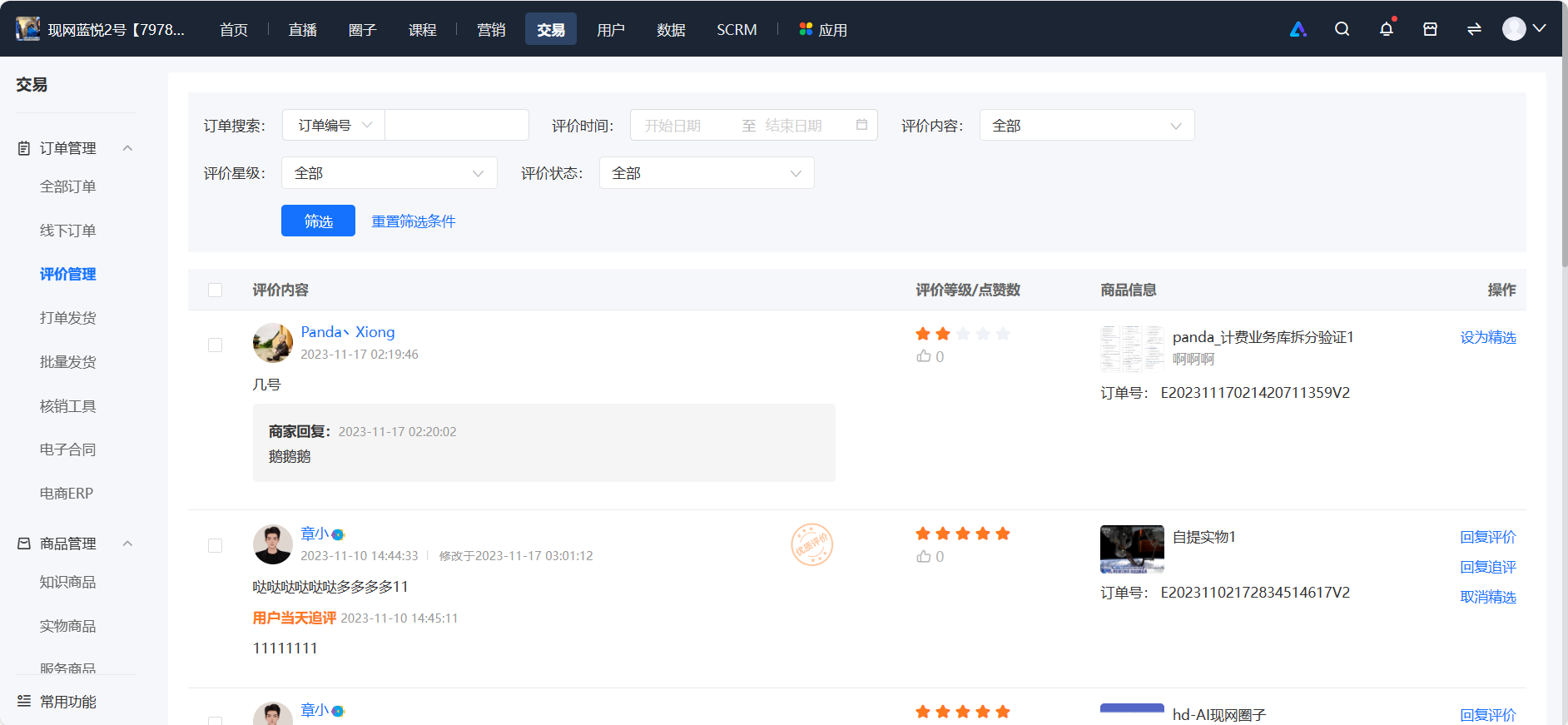Open 评价星级 dropdown
Image resolution: width=1568 pixels, height=725 pixels.
click(390, 172)
